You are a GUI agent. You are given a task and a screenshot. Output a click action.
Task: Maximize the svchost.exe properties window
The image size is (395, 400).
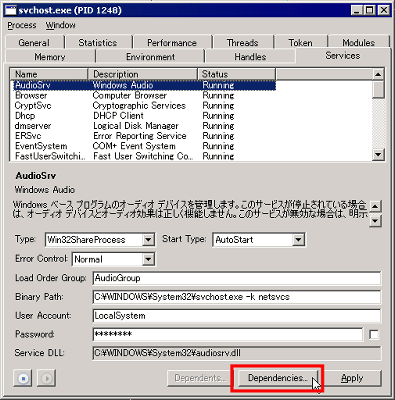click(369, 10)
